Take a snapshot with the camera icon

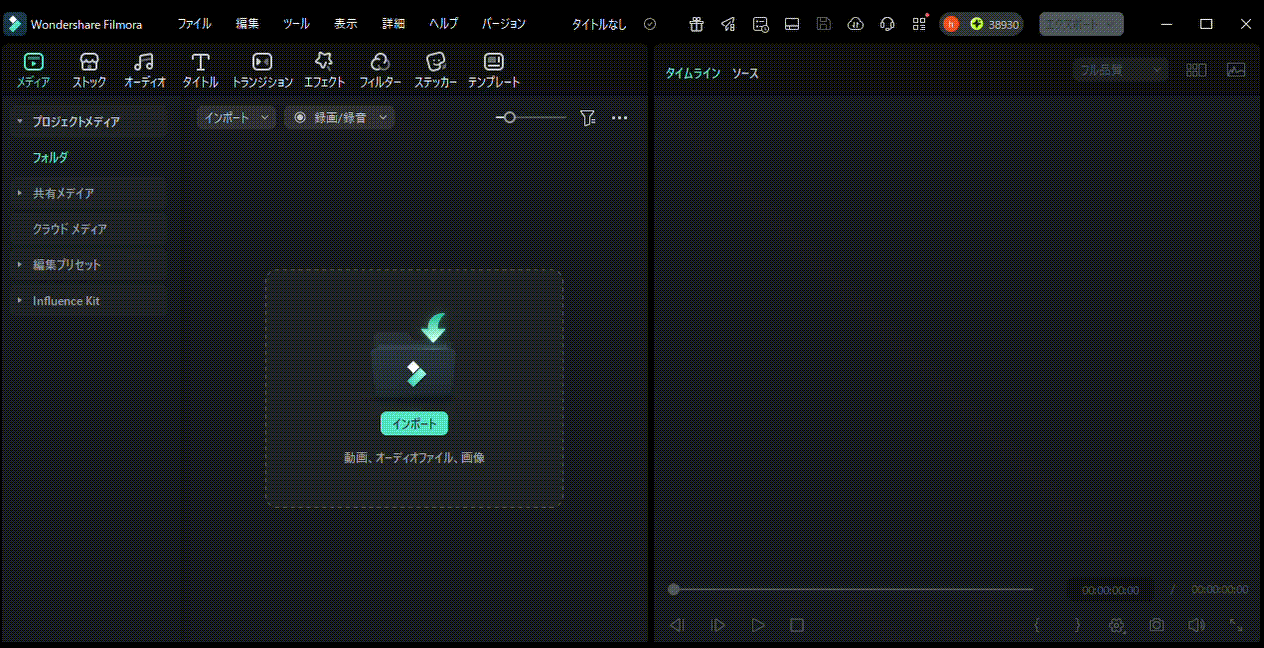pos(1156,625)
